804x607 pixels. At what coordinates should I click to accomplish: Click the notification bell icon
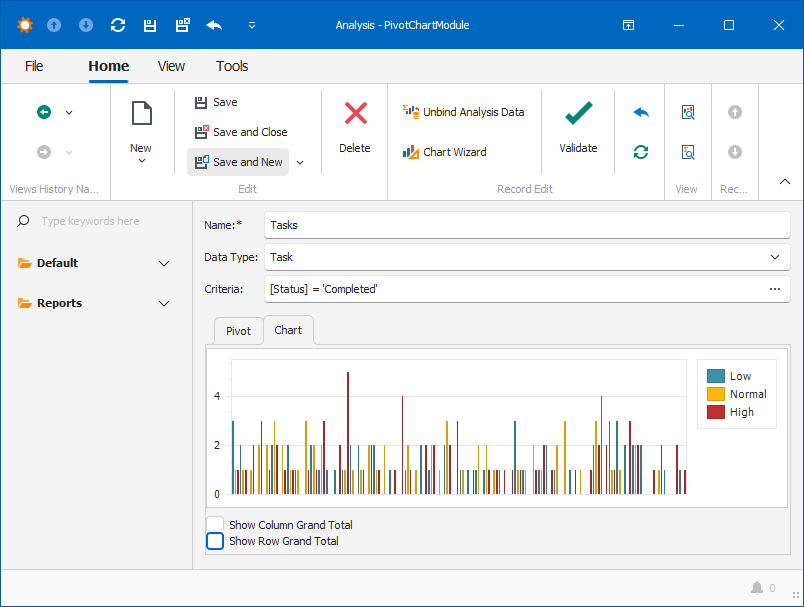(757, 588)
